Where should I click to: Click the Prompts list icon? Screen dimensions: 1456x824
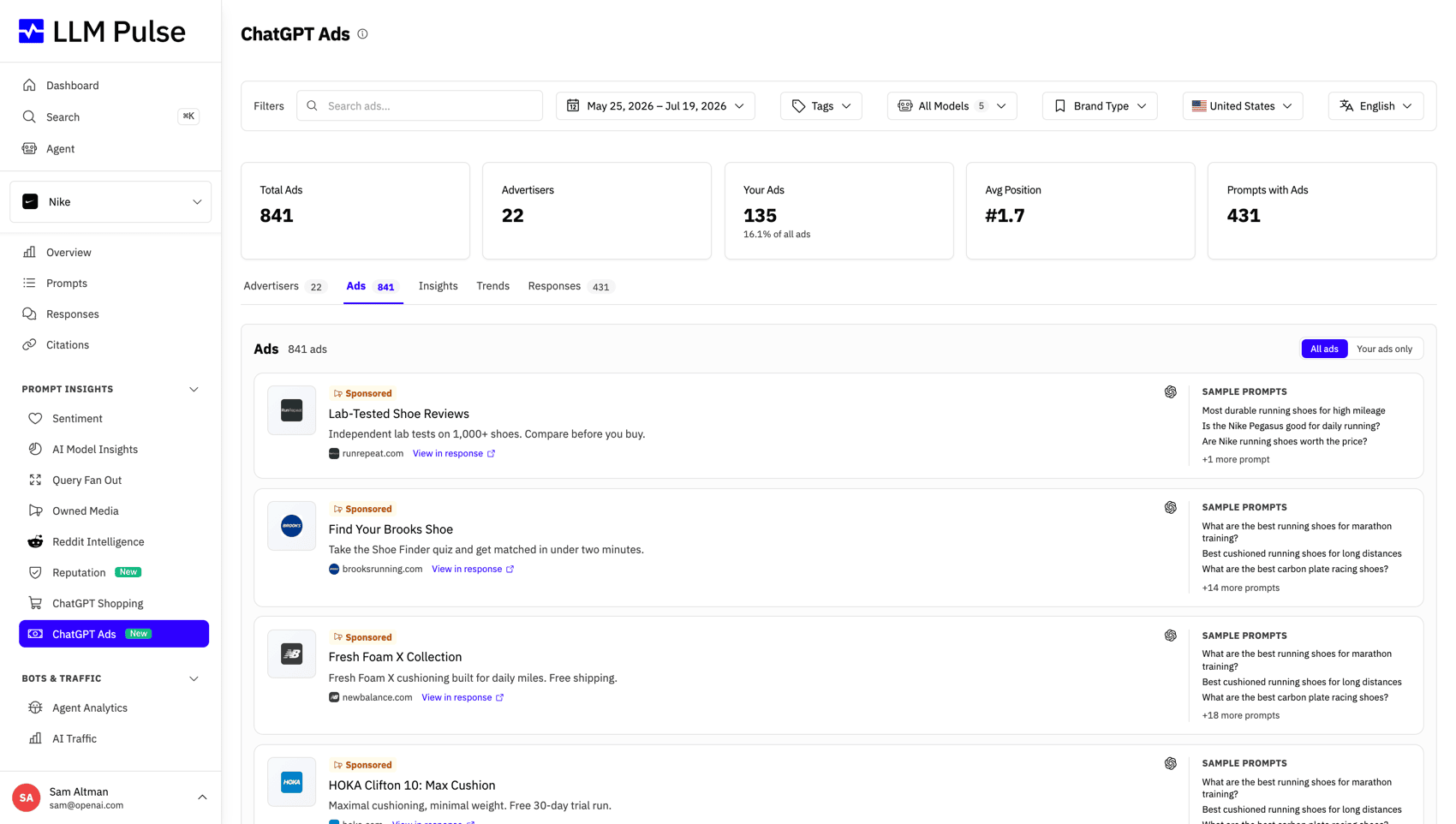coord(29,283)
